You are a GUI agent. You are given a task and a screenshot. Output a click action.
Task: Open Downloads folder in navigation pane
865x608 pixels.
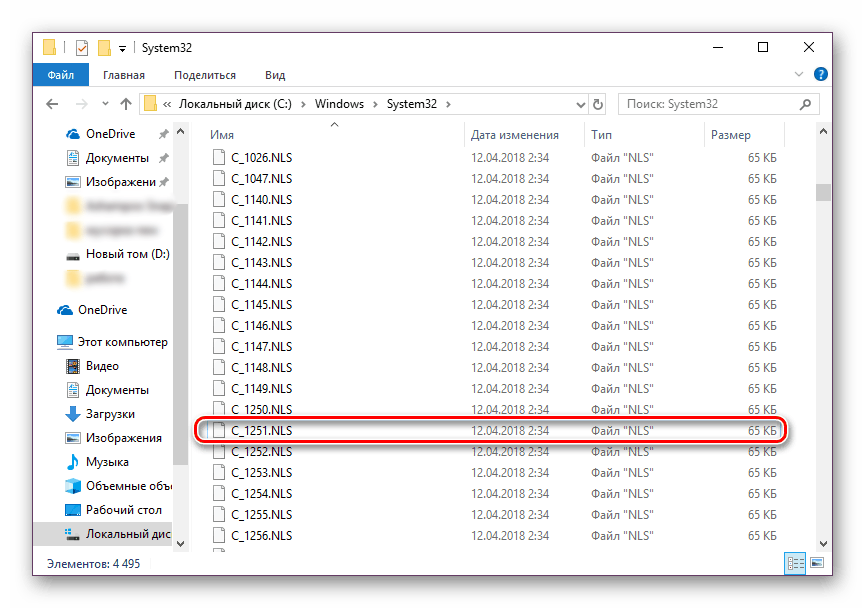pyautogui.click(x=110, y=414)
